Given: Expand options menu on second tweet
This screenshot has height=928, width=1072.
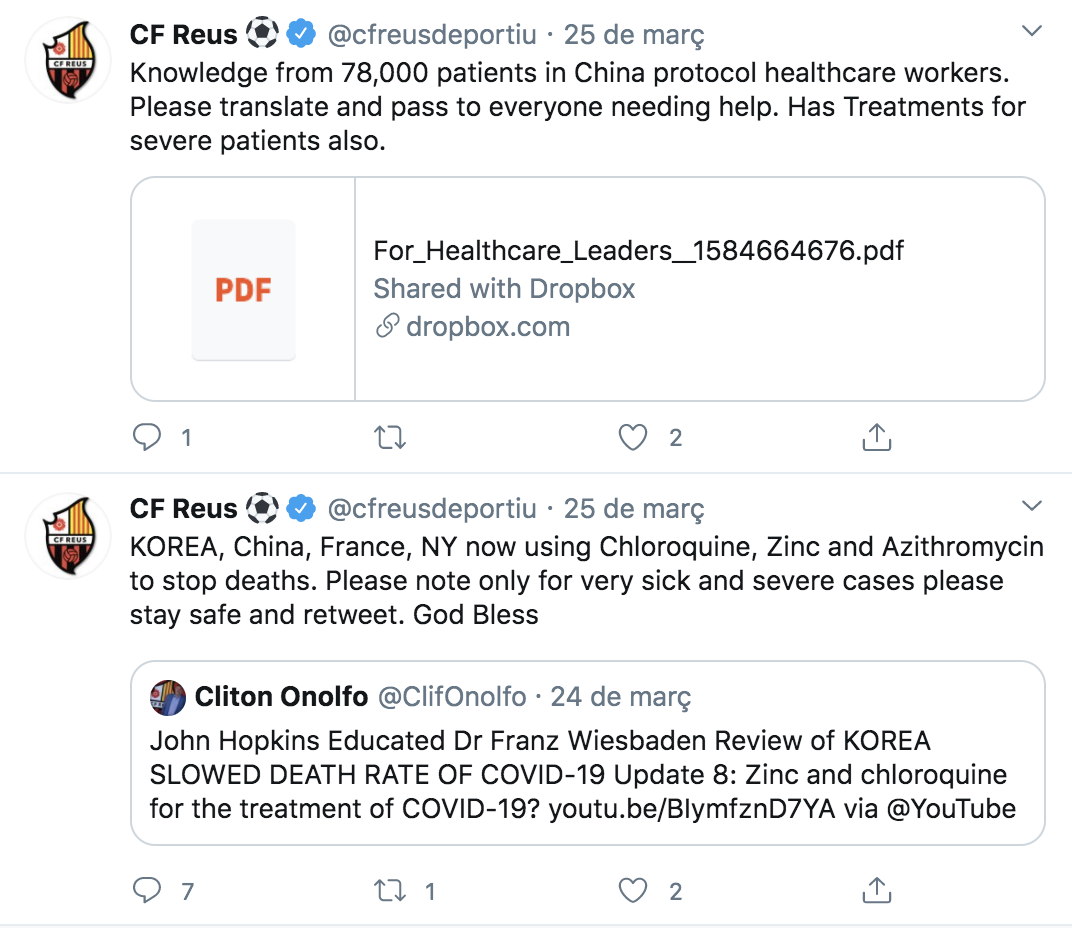Looking at the screenshot, I should point(1032,505).
